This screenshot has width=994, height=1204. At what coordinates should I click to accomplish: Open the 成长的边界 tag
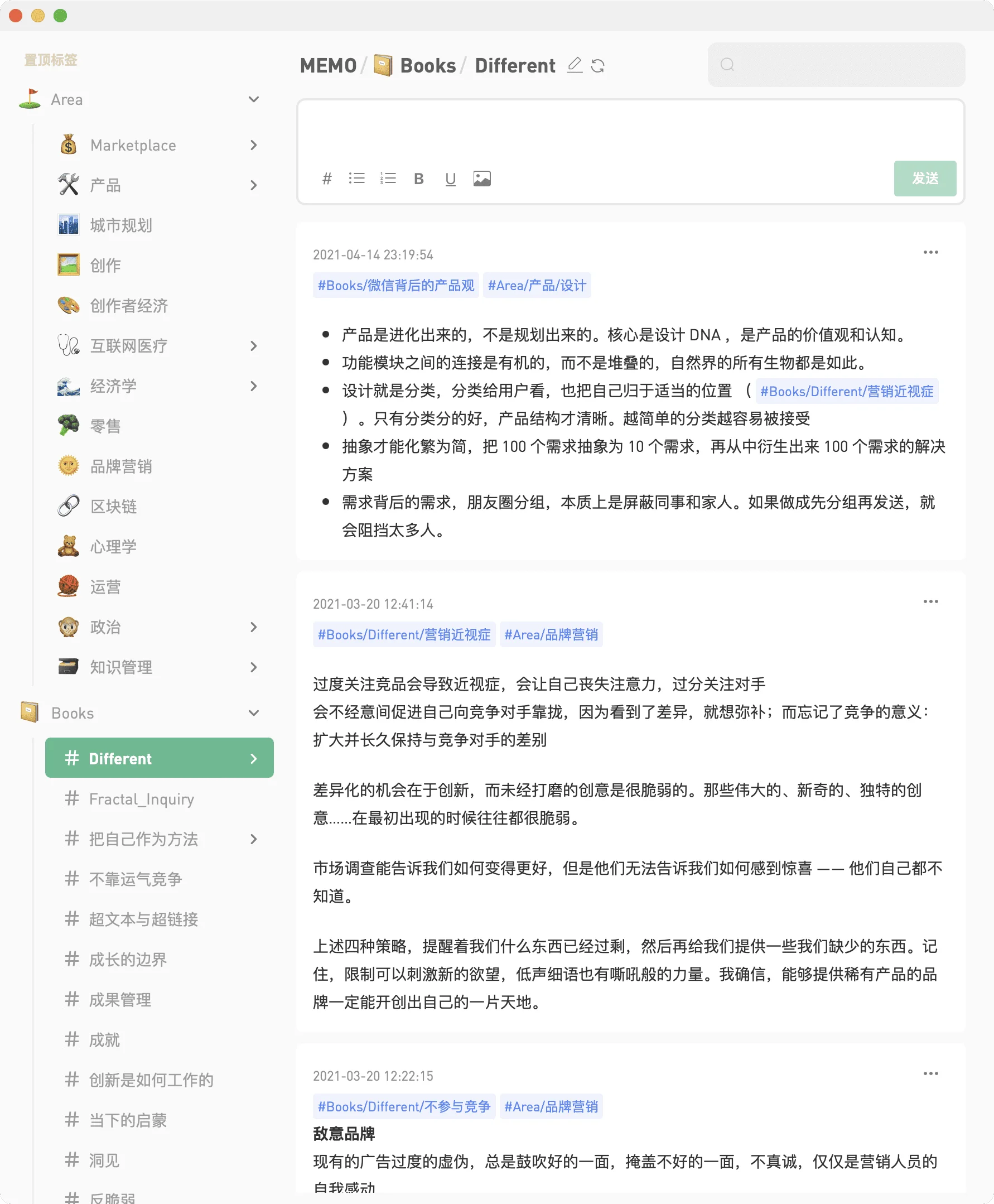coord(159,959)
